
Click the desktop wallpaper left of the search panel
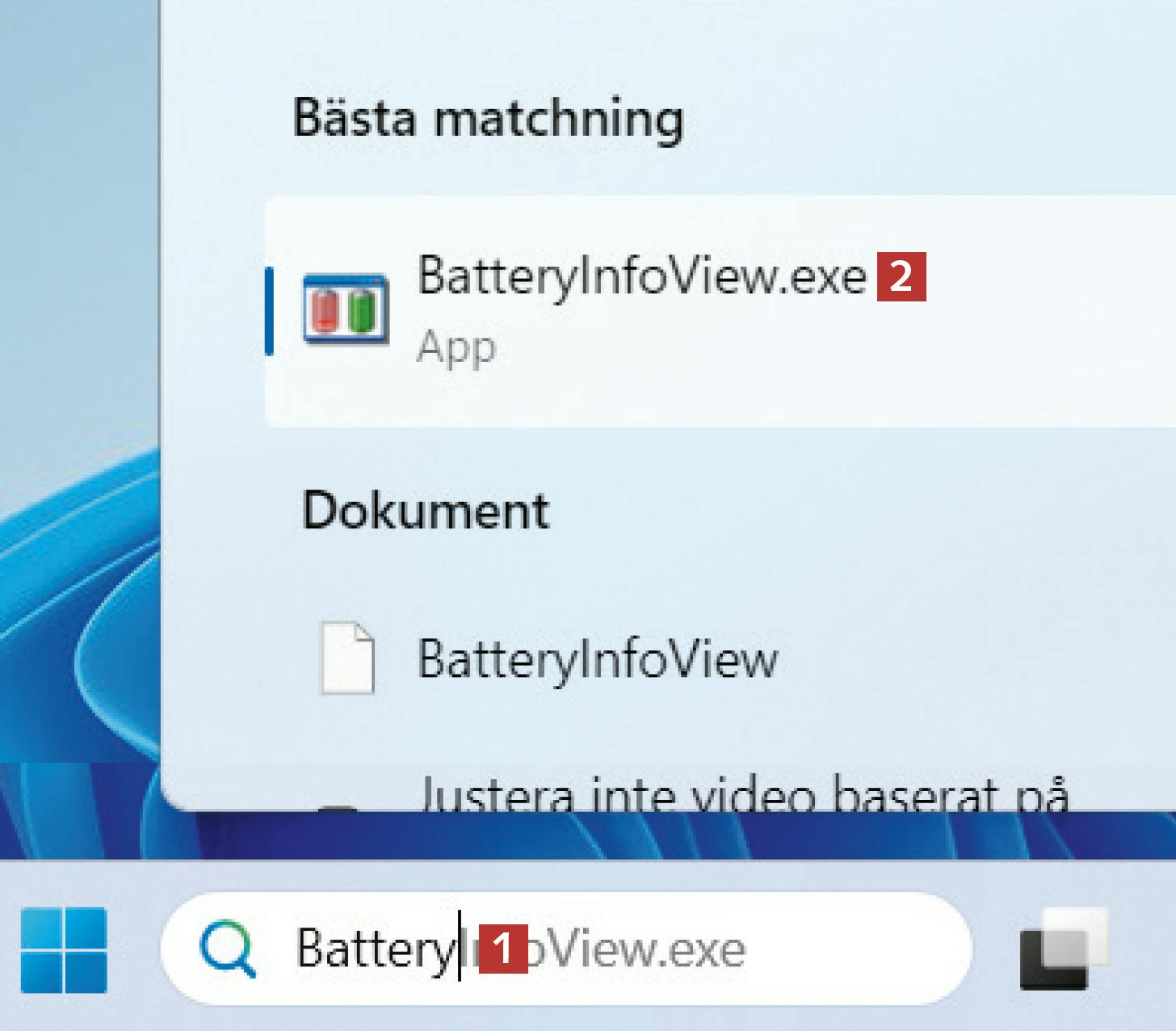[77, 404]
